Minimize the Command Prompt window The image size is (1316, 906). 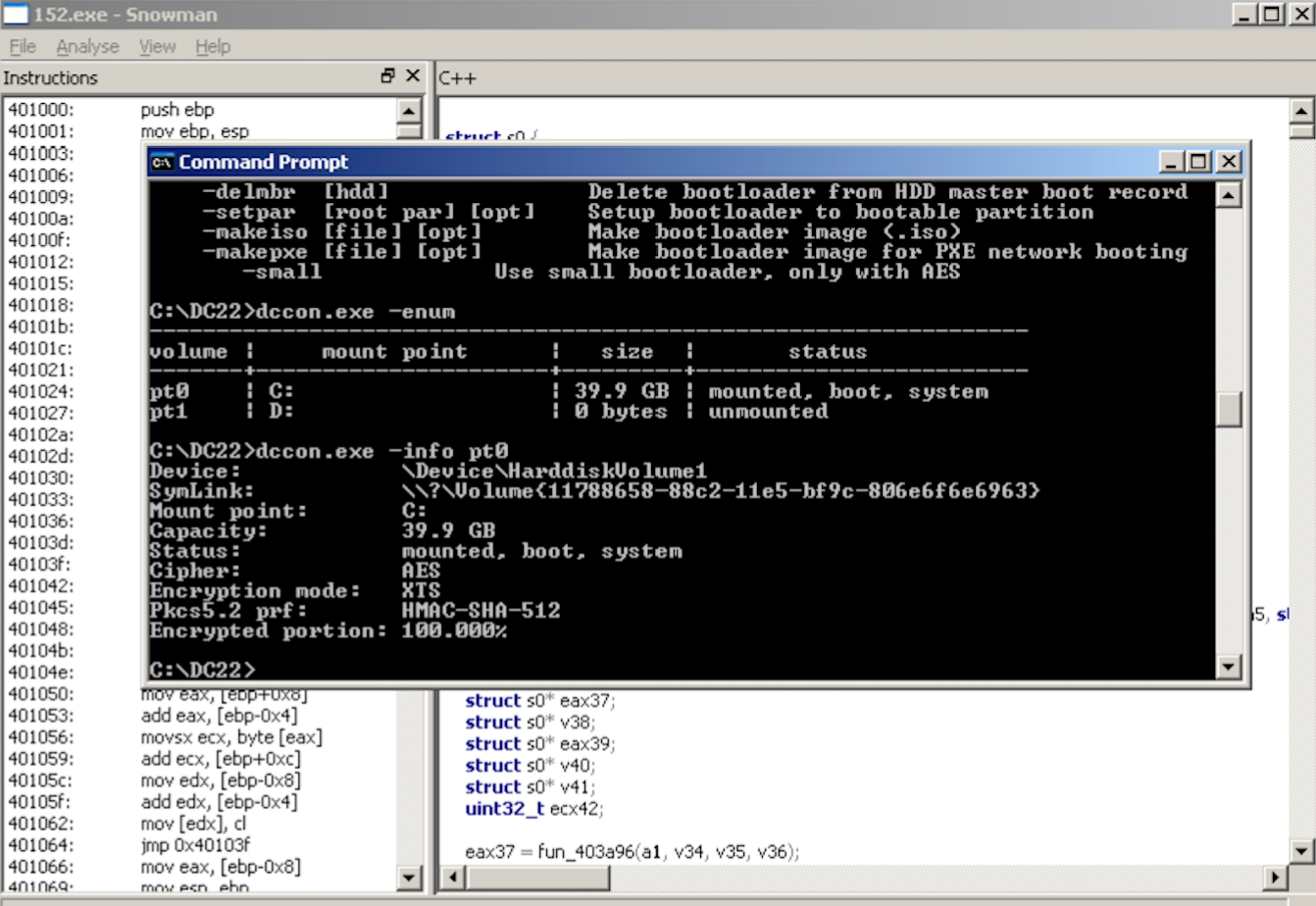pos(1171,162)
